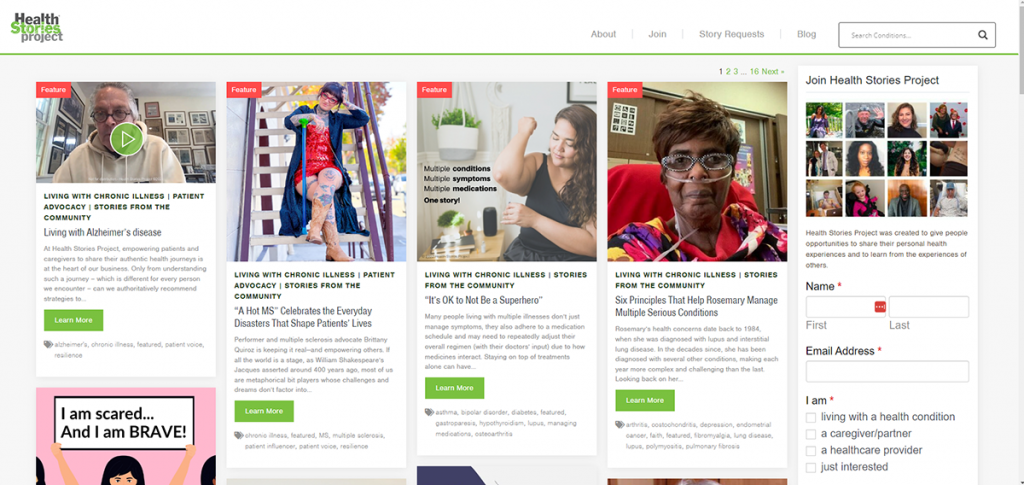Click the tag icon under Superhero post

click(x=429, y=412)
